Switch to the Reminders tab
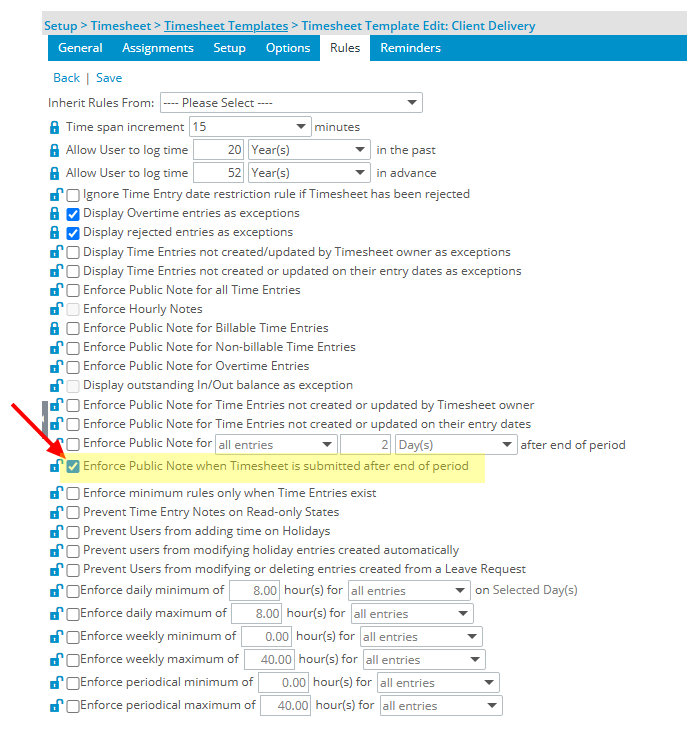Image resolution: width=699 pixels, height=755 pixels. [x=411, y=48]
